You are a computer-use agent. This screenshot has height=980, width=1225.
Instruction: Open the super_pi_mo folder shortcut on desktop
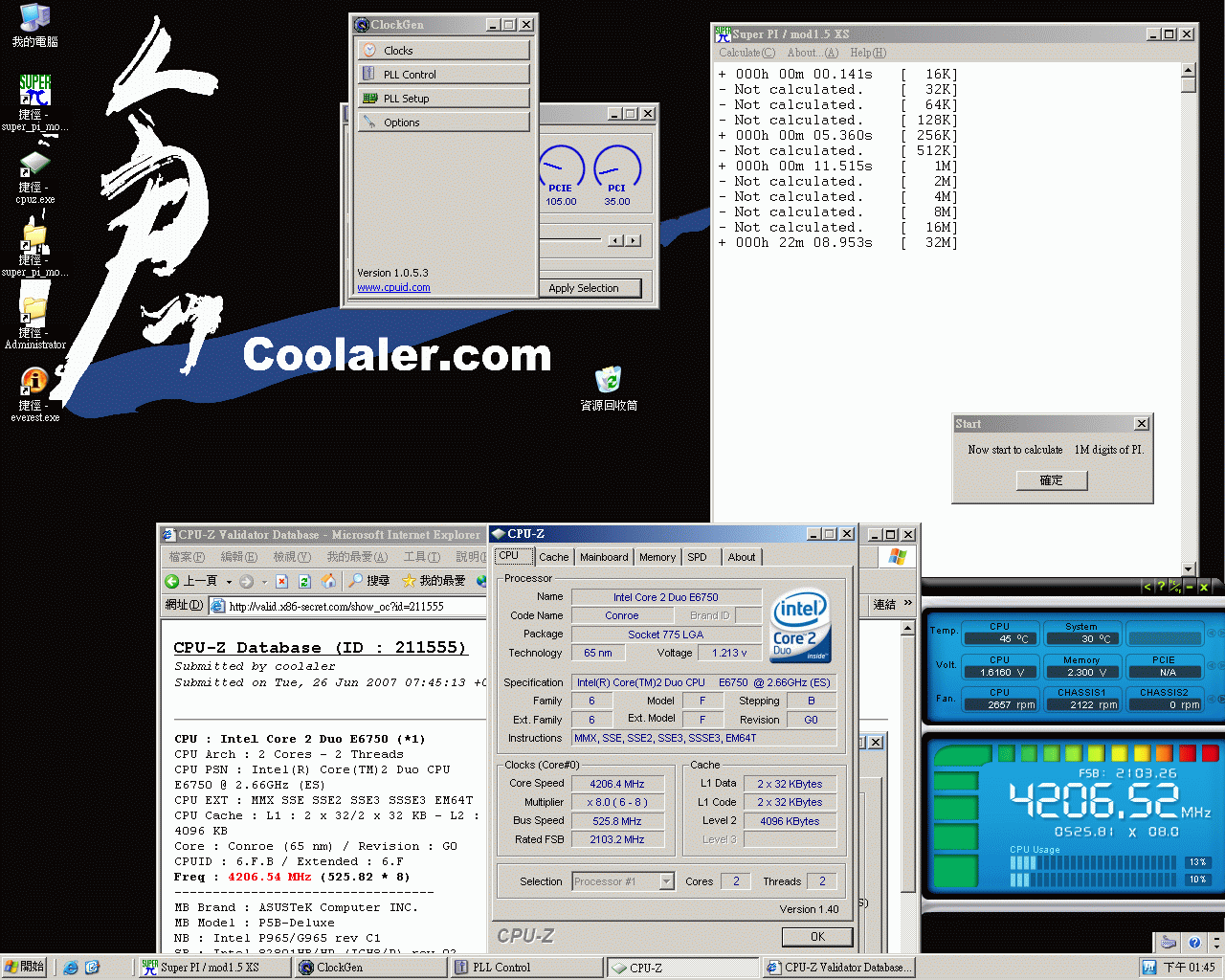tap(34, 249)
